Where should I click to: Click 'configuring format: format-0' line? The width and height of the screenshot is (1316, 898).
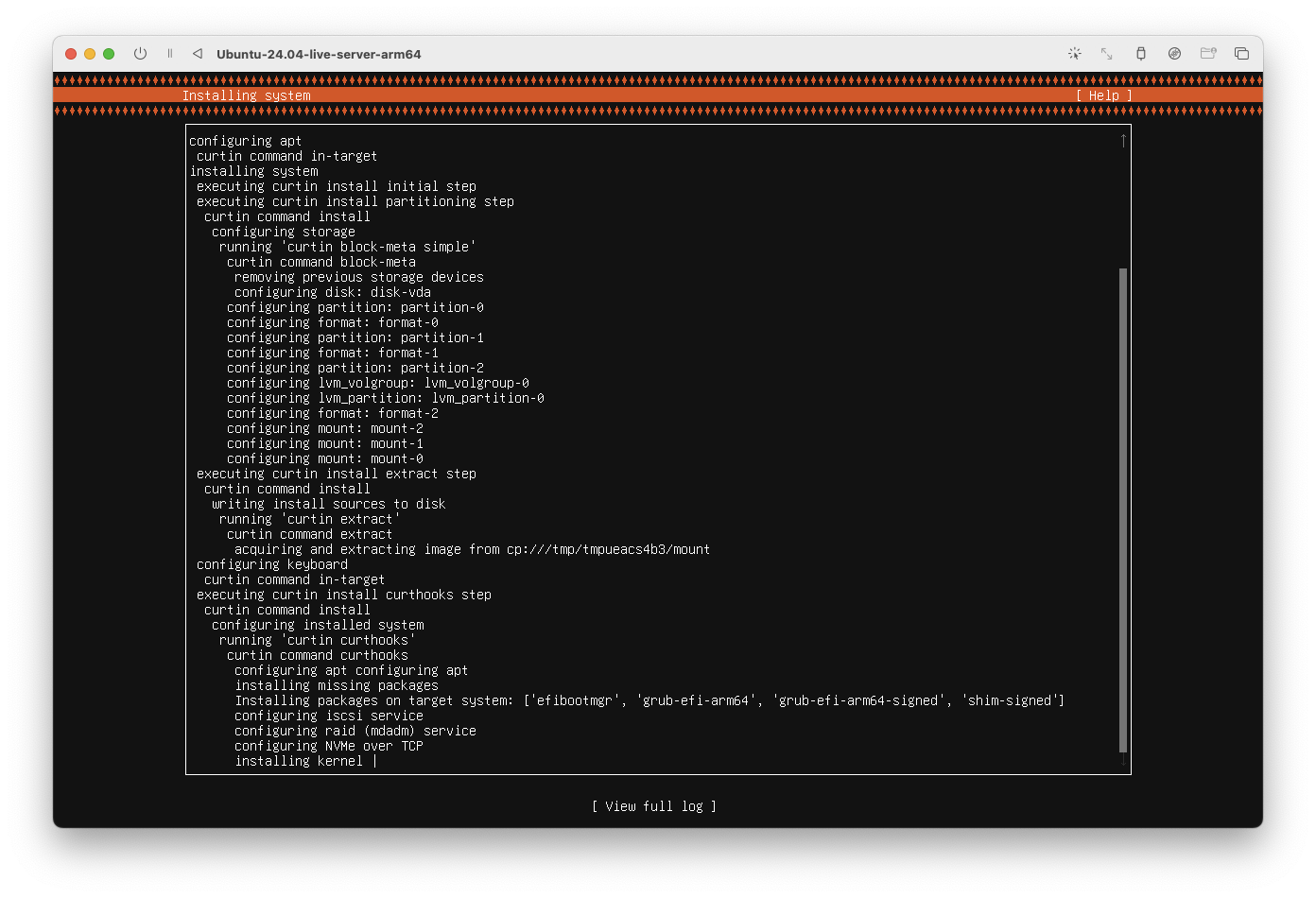[x=333, y=322]
